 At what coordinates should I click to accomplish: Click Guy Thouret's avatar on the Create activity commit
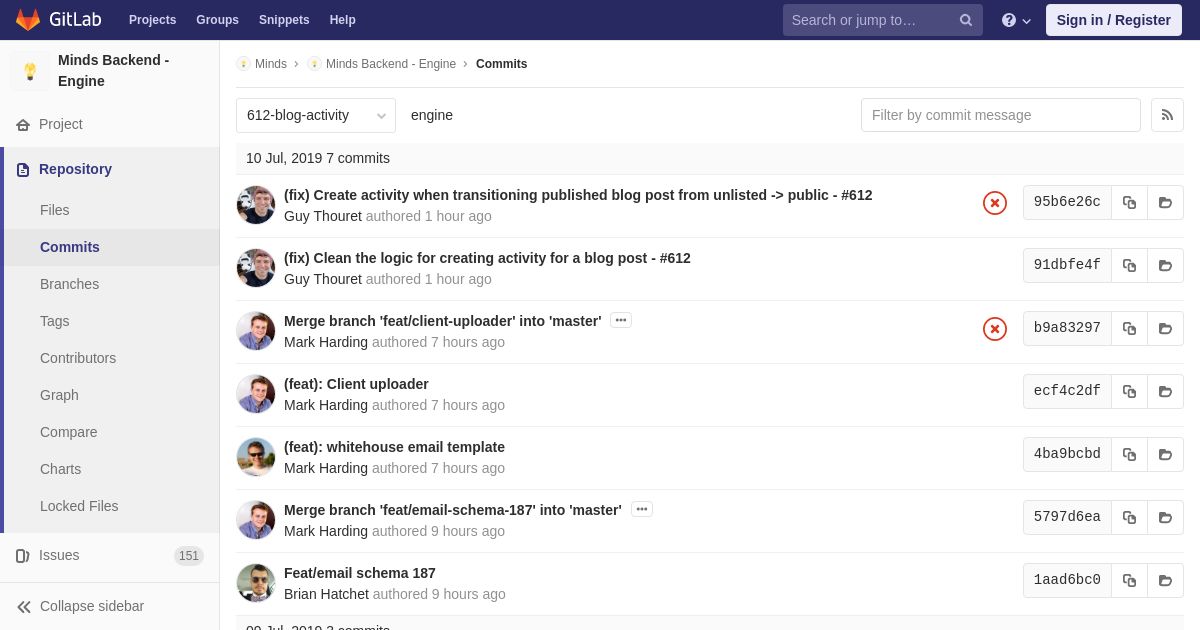point(256,205)
